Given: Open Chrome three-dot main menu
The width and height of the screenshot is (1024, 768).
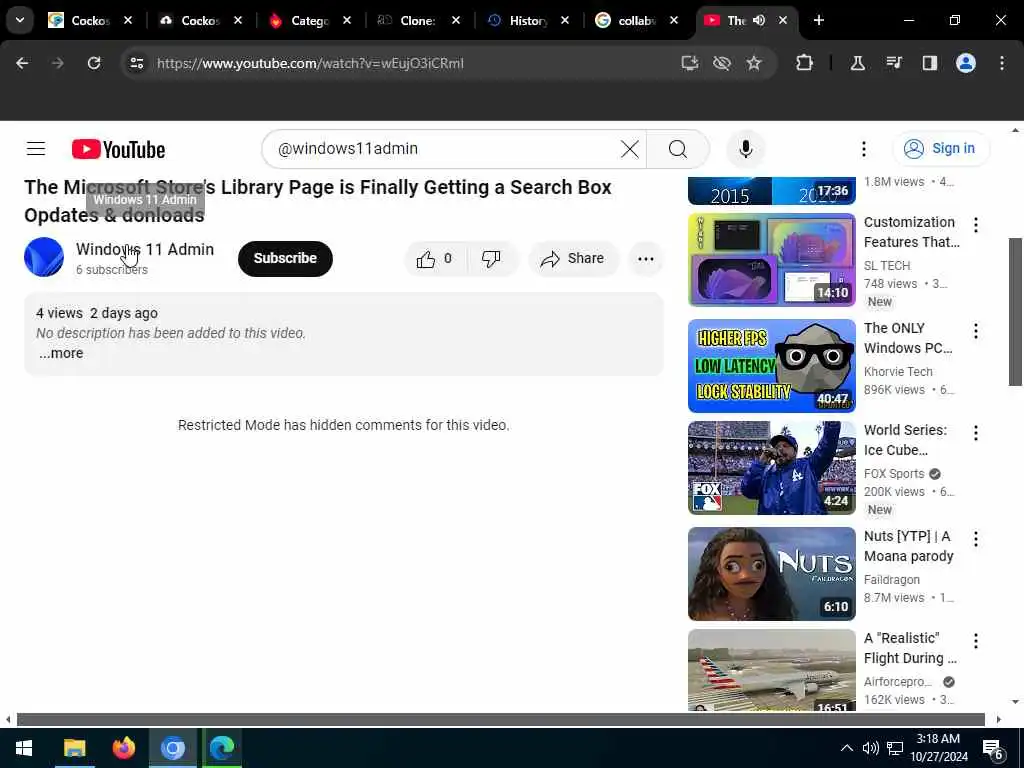Looking at the screenshot, I should pos(1002,63).
